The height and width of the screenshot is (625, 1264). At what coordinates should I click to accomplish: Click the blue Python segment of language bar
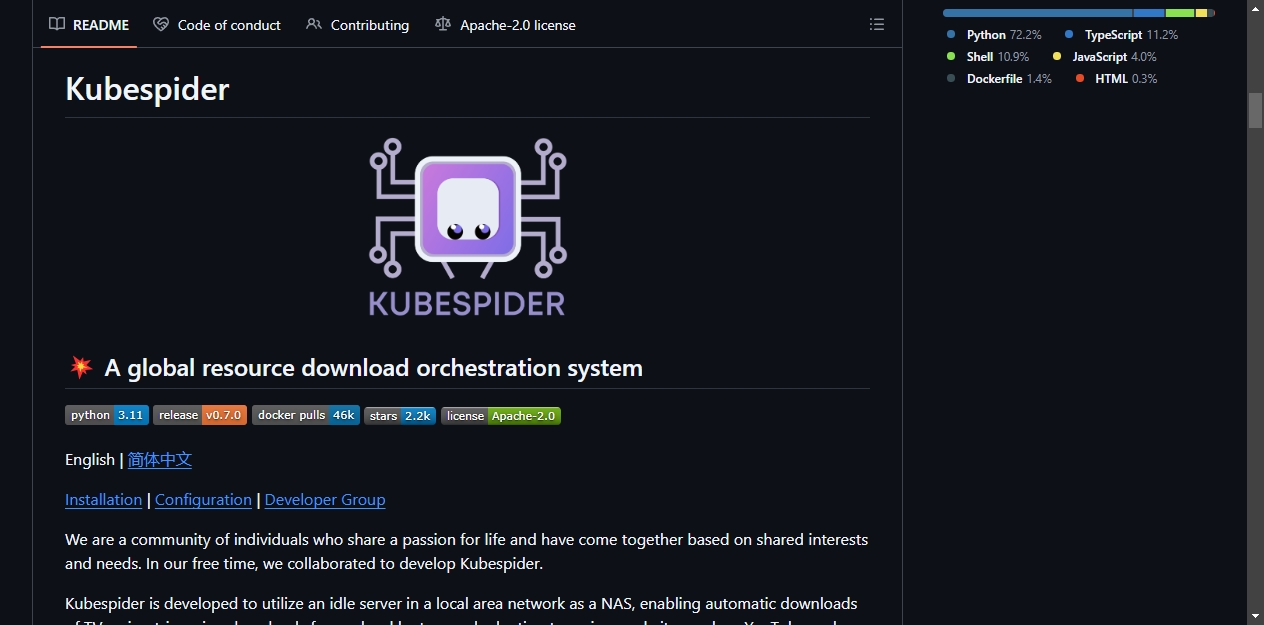(x=1038, y=13)
